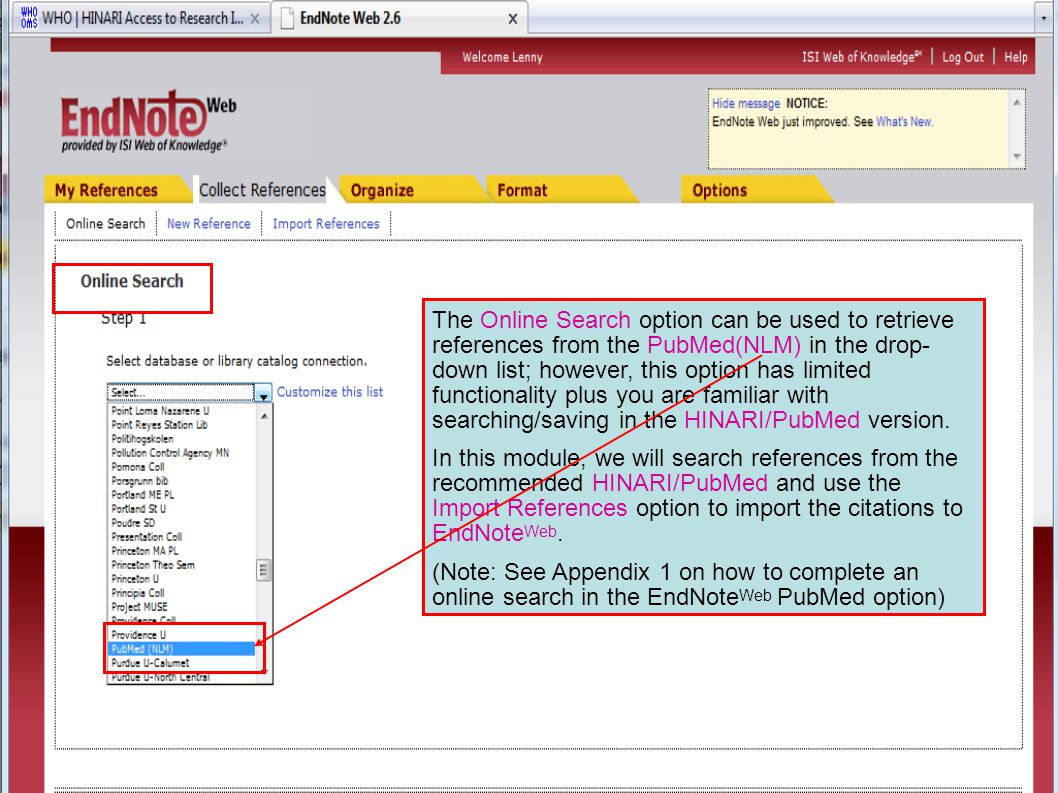
Task: Choose Point Reyes Station Lib entry
Action: [159, 425]
